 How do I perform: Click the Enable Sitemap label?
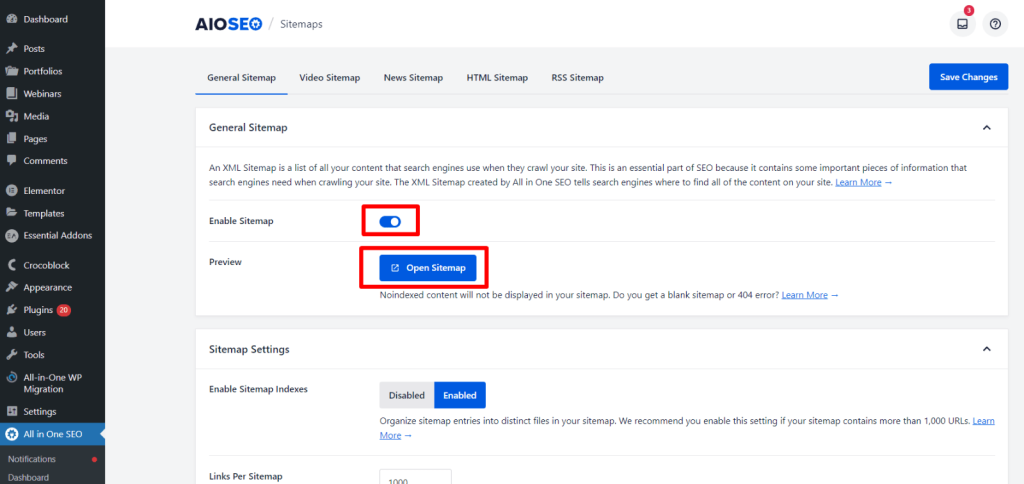pyautogui.click(x=241, y=221)
